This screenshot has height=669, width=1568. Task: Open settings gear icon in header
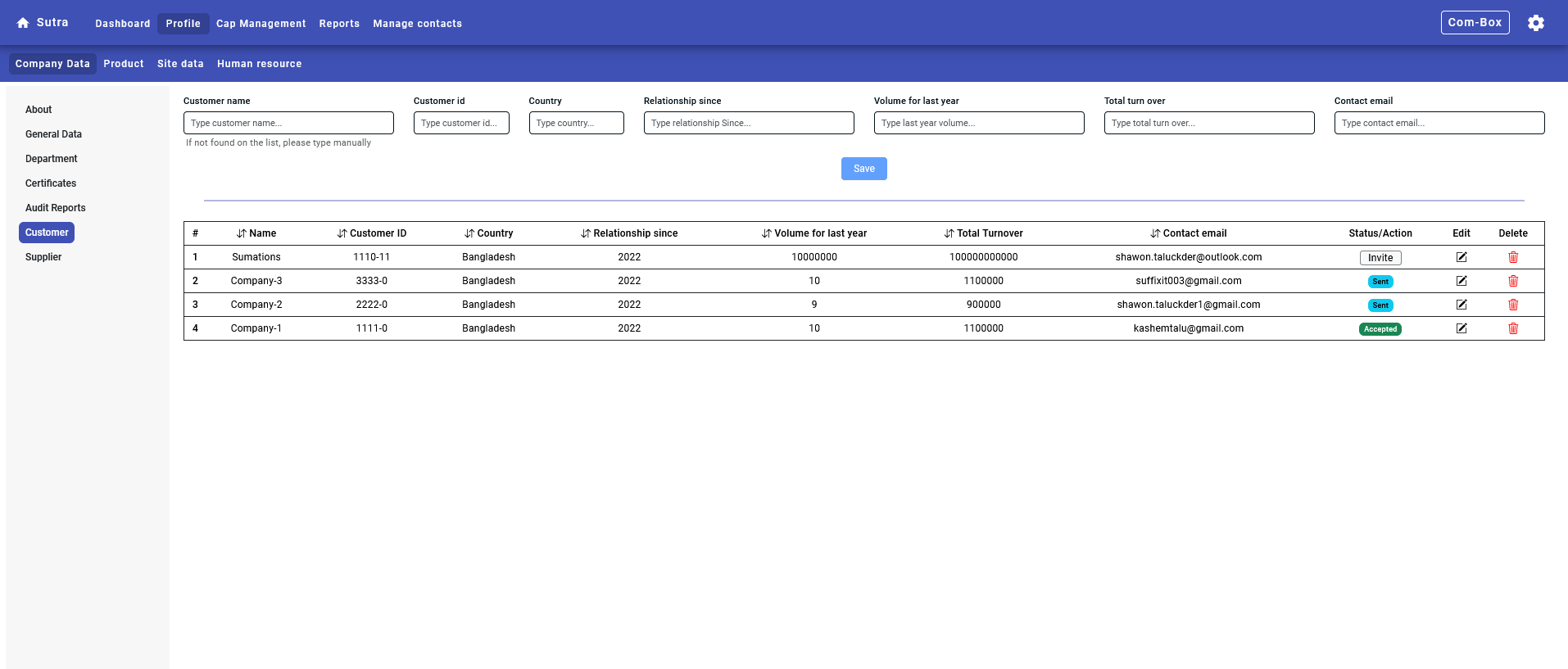(x=1535, y=23)
